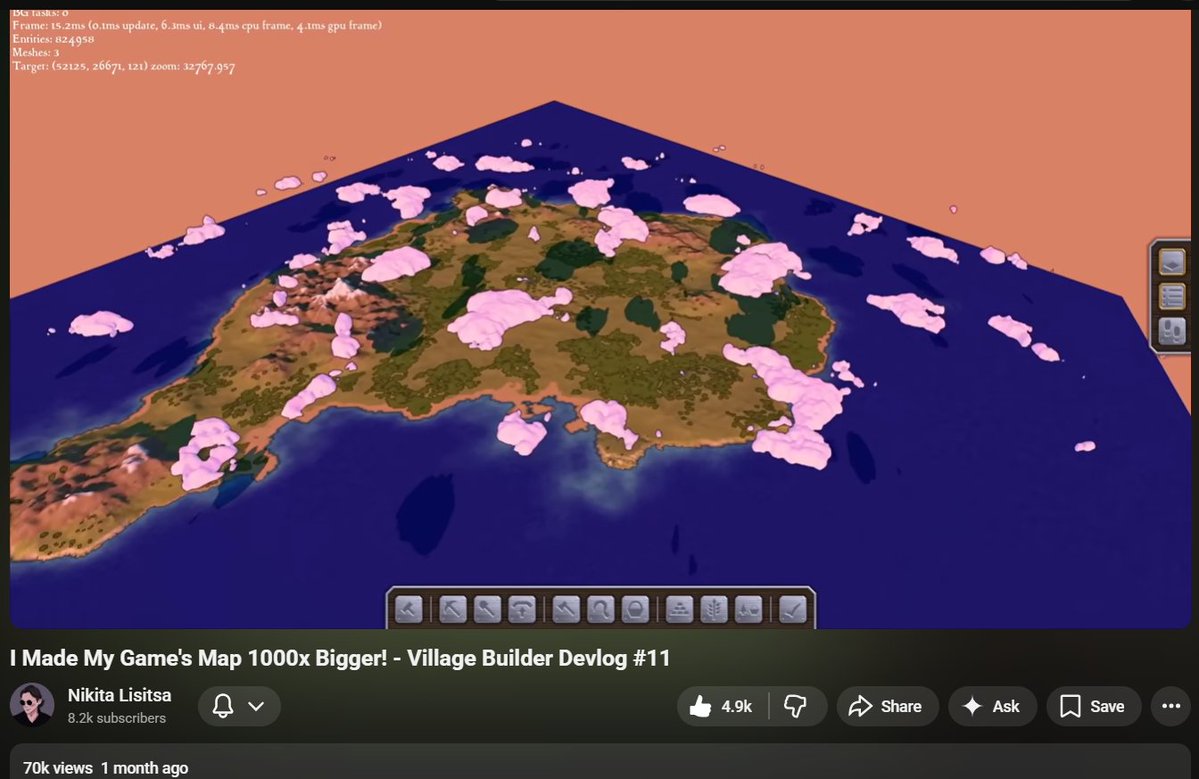Screen dimensions: 1199x779
Task: Select the axe woodcutting tool
Action: tap(566, 610)
